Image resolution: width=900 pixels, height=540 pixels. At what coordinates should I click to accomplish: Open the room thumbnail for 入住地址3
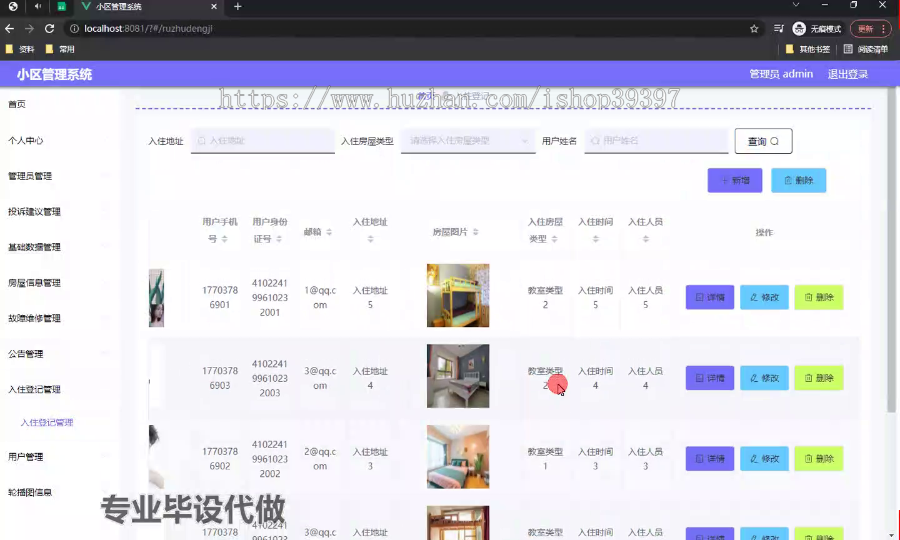(x=458, y=457)
